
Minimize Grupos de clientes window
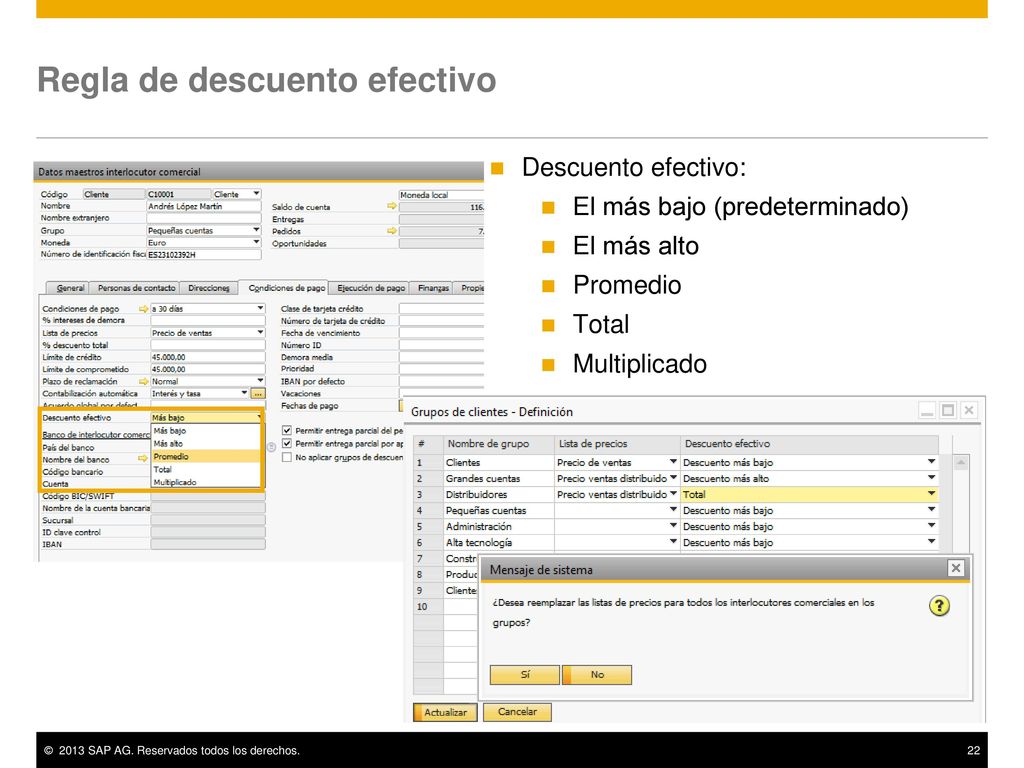click(x=927, y=410)
